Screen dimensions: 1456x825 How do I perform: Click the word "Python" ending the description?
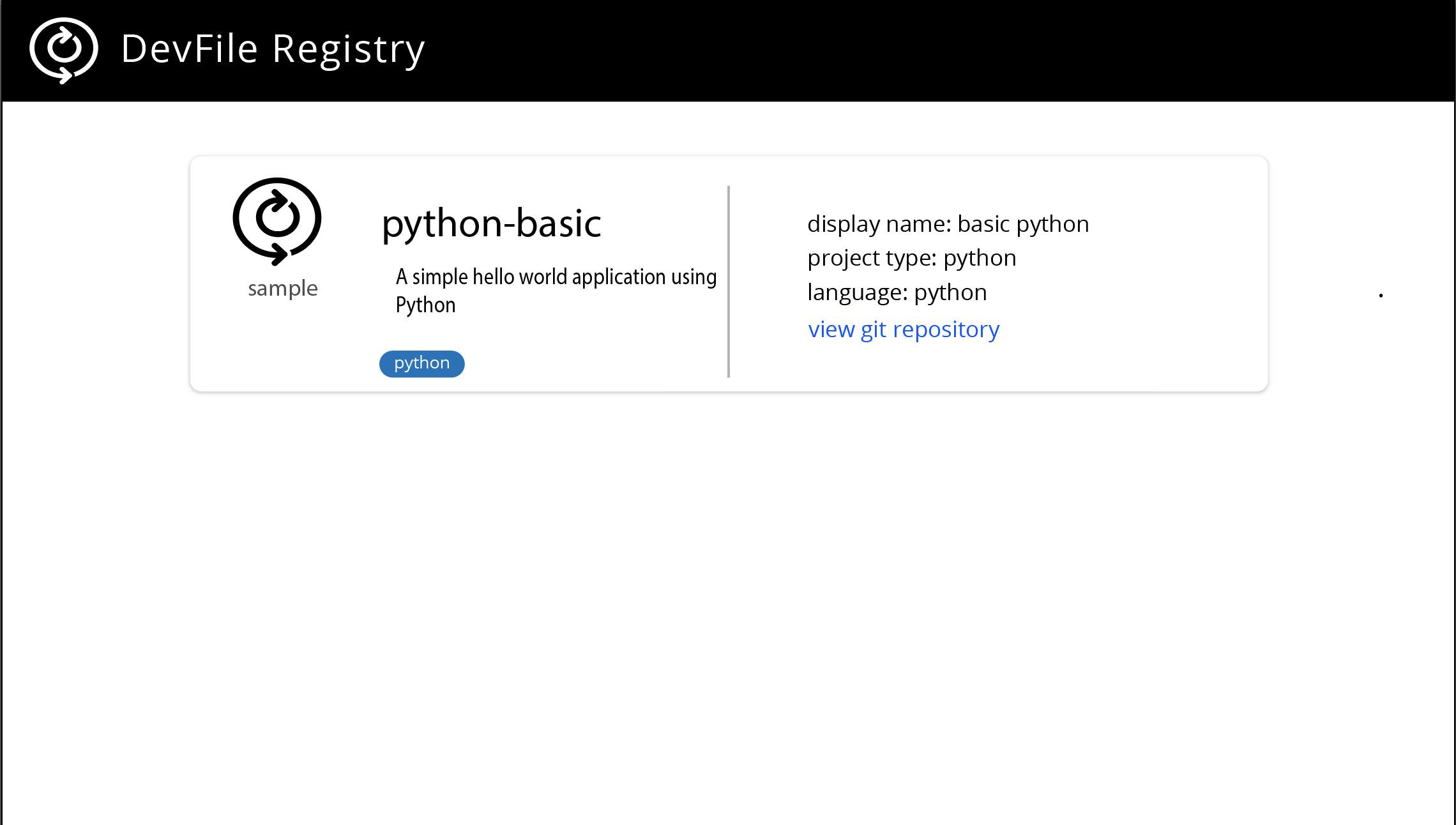click(425, 305)
